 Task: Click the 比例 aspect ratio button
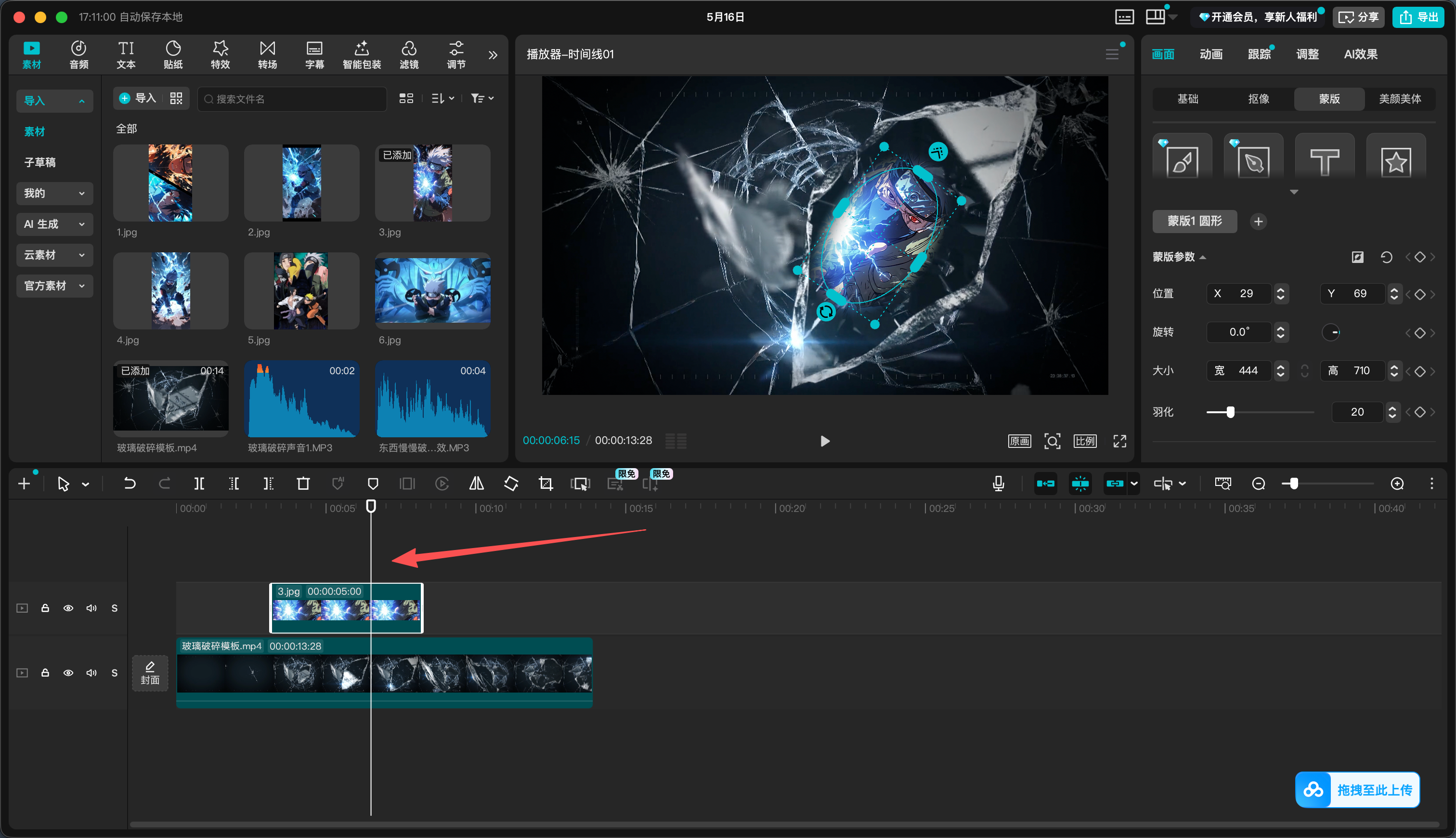click(1084, 441)
